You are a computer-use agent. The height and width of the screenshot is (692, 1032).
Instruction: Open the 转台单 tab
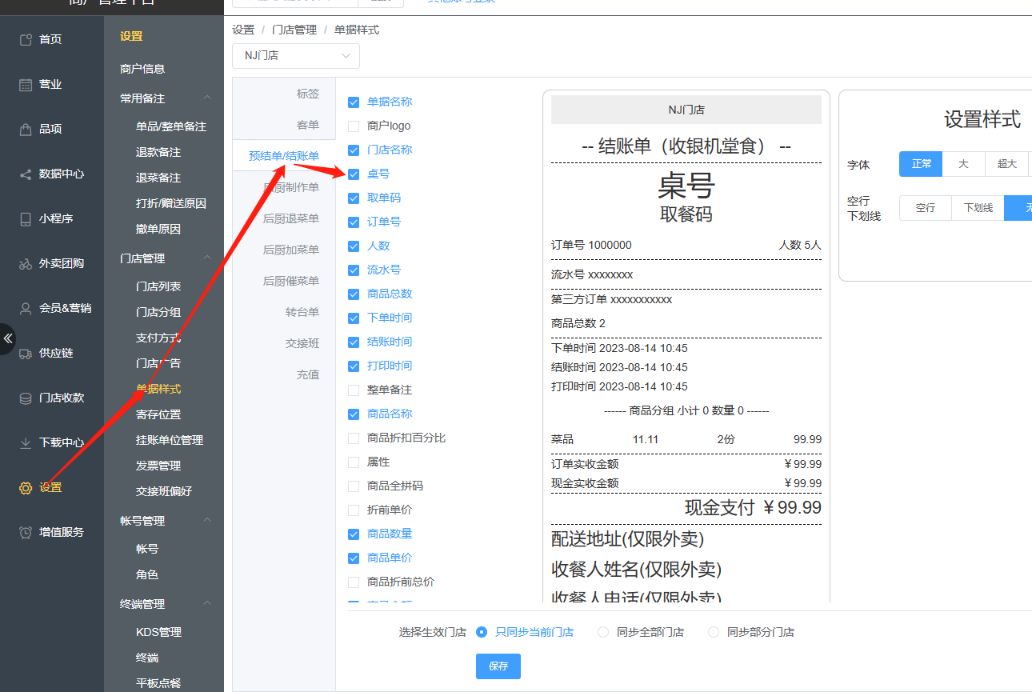click(x=302, y=311)
